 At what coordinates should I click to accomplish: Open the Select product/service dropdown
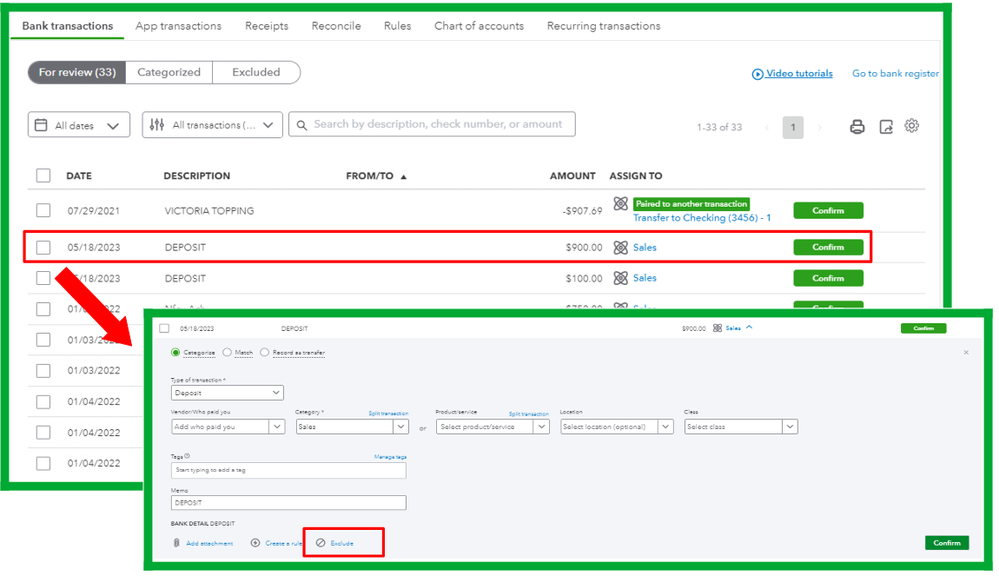pyautogui.click(x=492, y=426)
